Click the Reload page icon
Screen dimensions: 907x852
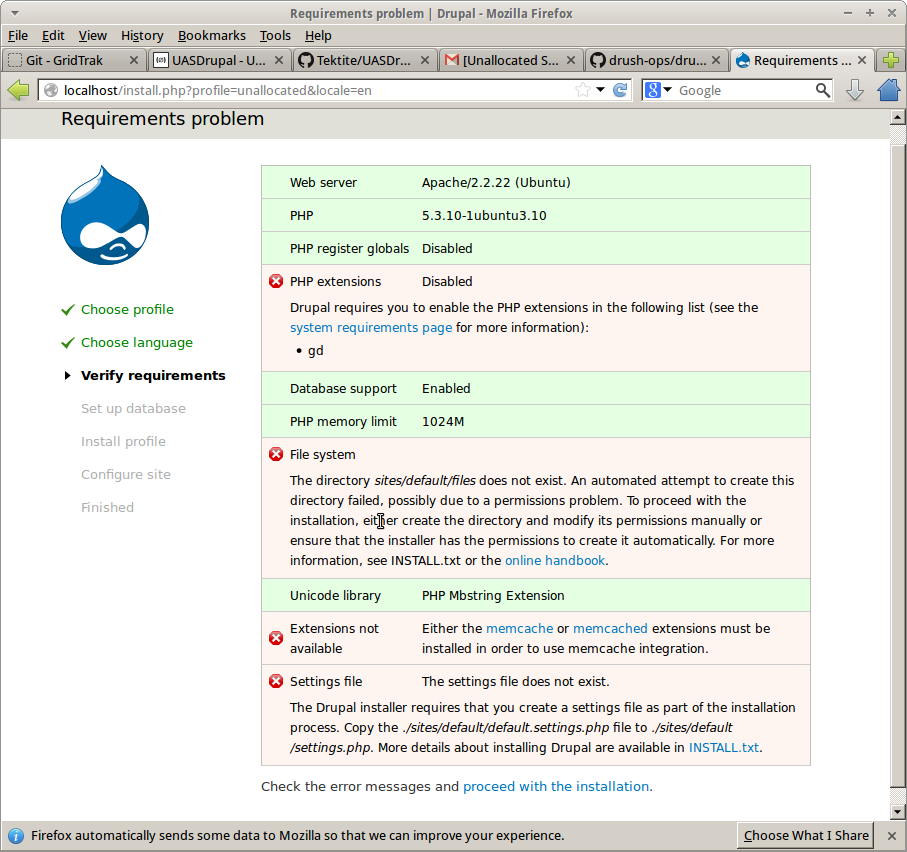coord(620,90)
